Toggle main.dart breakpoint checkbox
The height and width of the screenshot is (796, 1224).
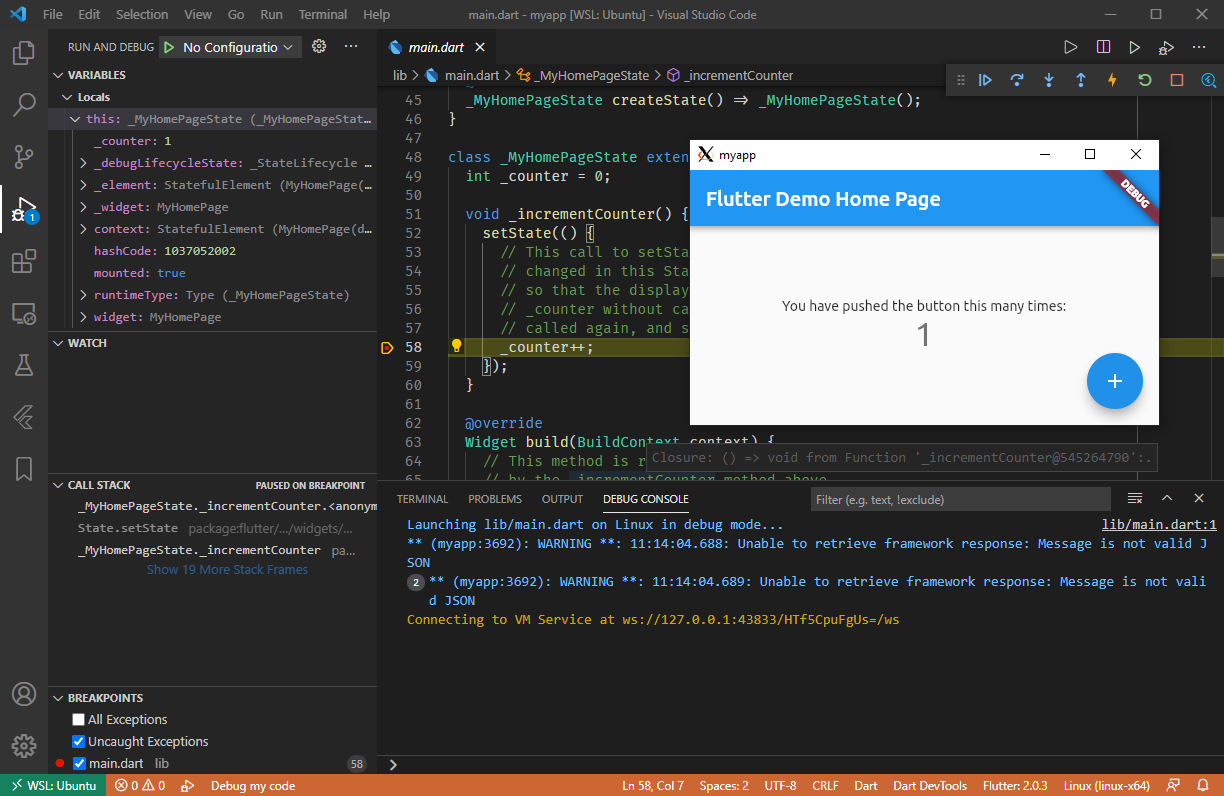(80, 764)
